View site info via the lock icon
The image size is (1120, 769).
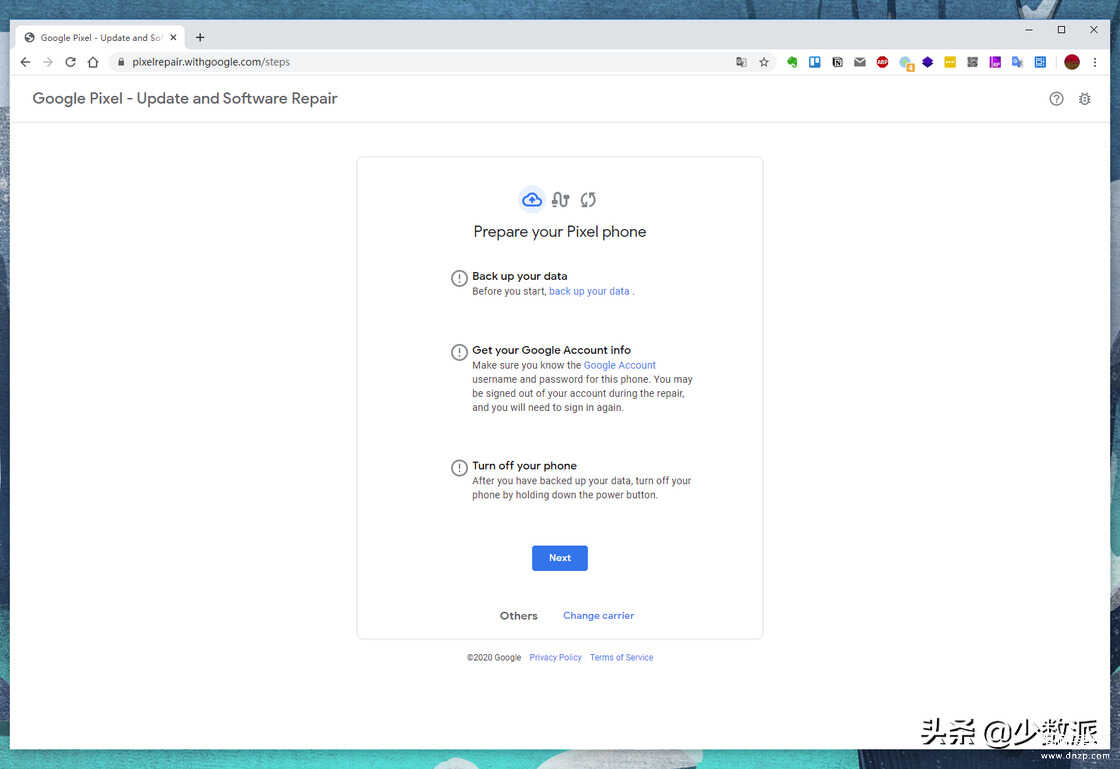coord(121,62)
